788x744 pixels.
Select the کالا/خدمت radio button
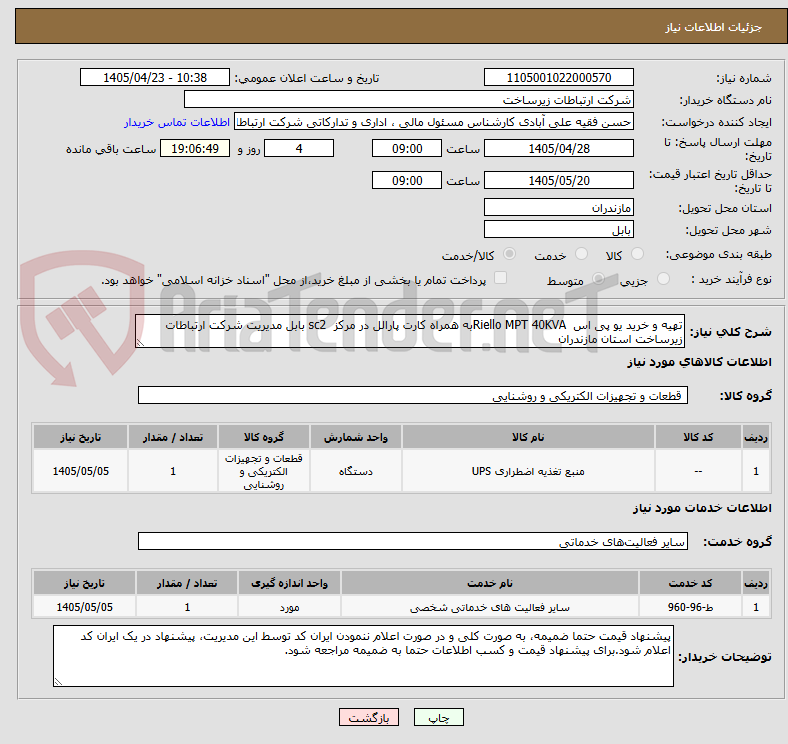click(509, 254)
